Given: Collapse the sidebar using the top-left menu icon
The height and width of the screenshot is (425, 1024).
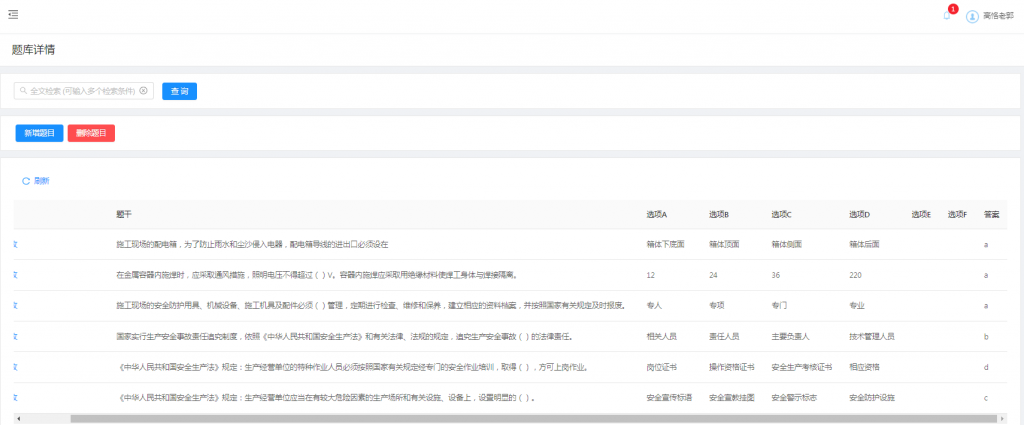Looking at the screenshot, I should coord(12,14).
